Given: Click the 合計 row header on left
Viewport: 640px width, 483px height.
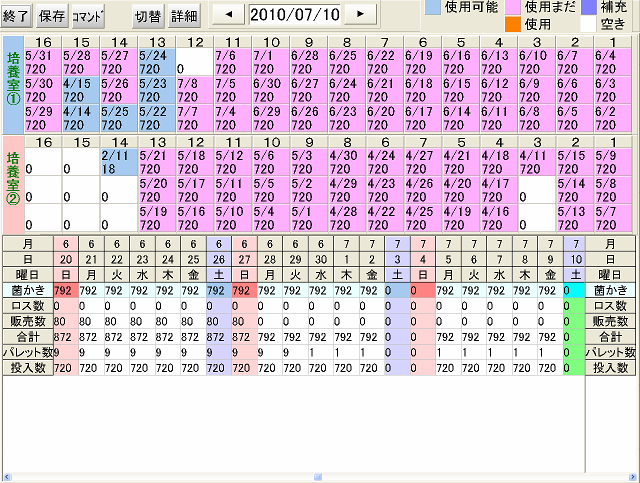Looking at the screenshot, I should pyautogui.click(x=28, y=337).
